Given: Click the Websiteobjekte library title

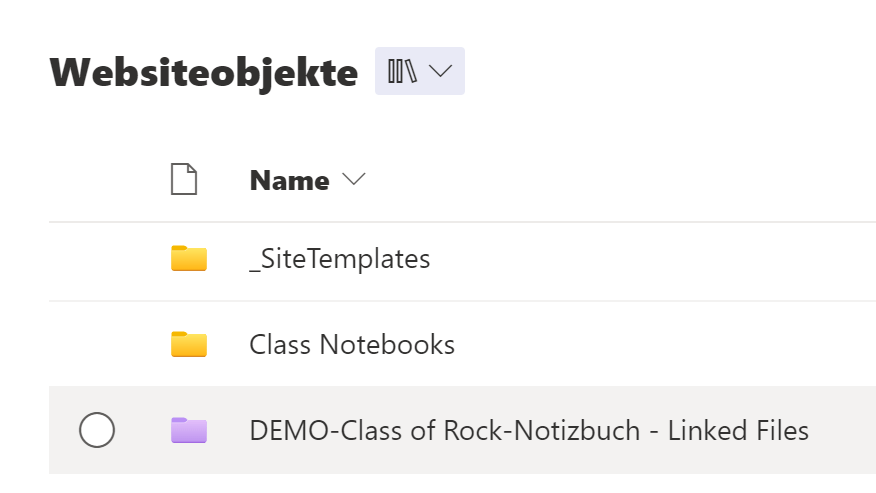Looking at the screenshot, I should (x=204, y=73).
